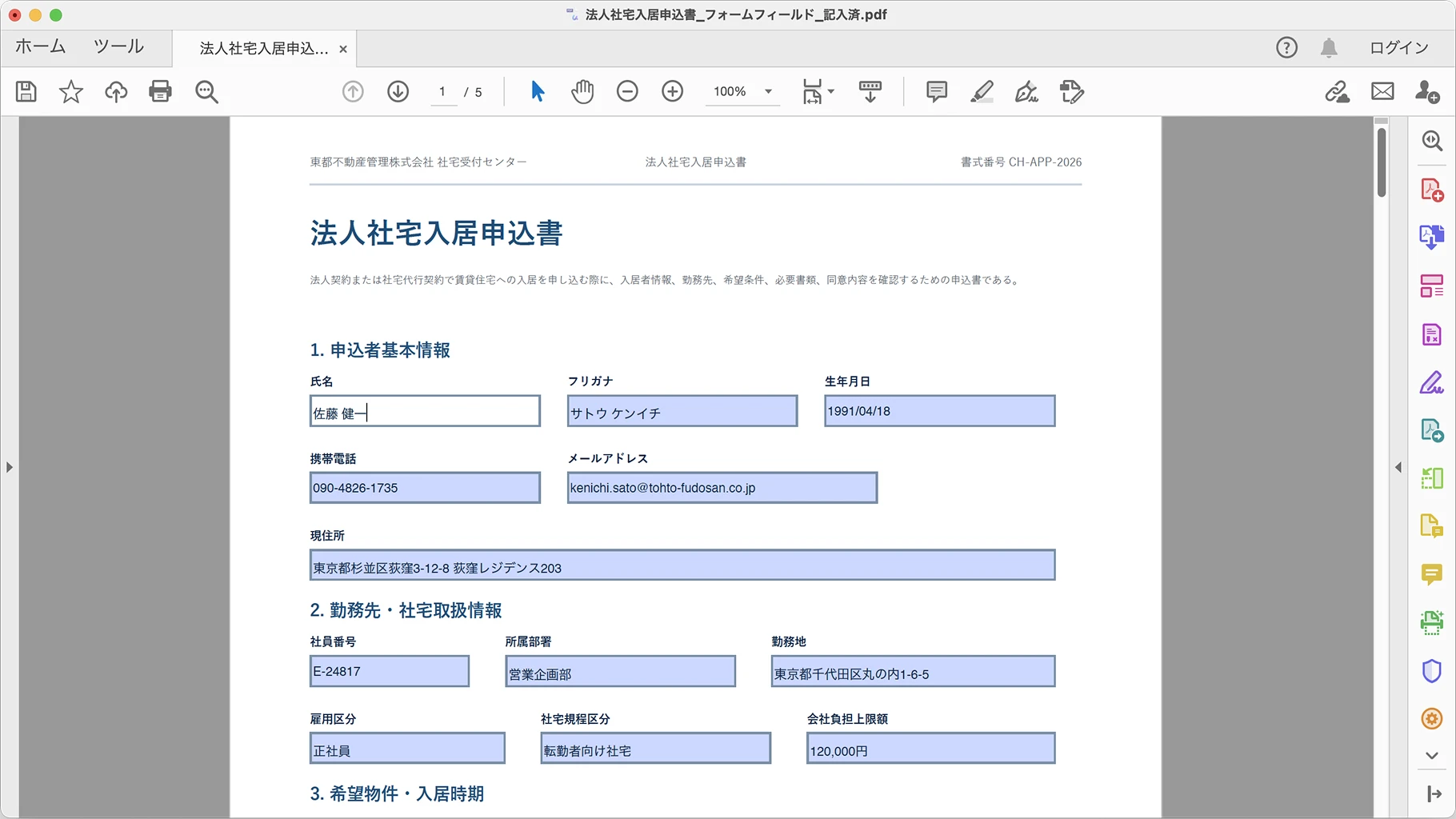
Task: Click the text 書式番号 CH-APP-2026
Action: point(1021,162)
